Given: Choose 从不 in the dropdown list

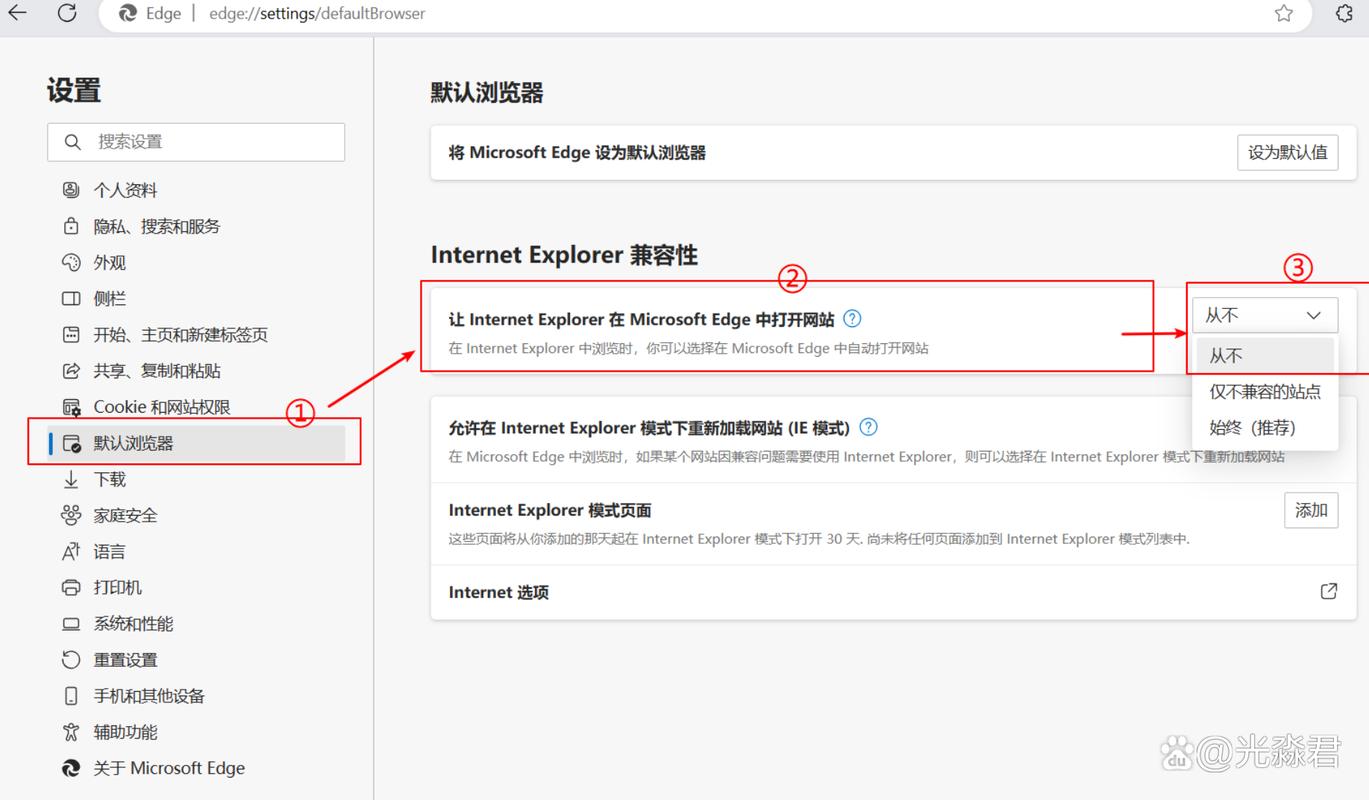Looking at the screenshot, I should pyautogui.click(x=1266, y=355).
